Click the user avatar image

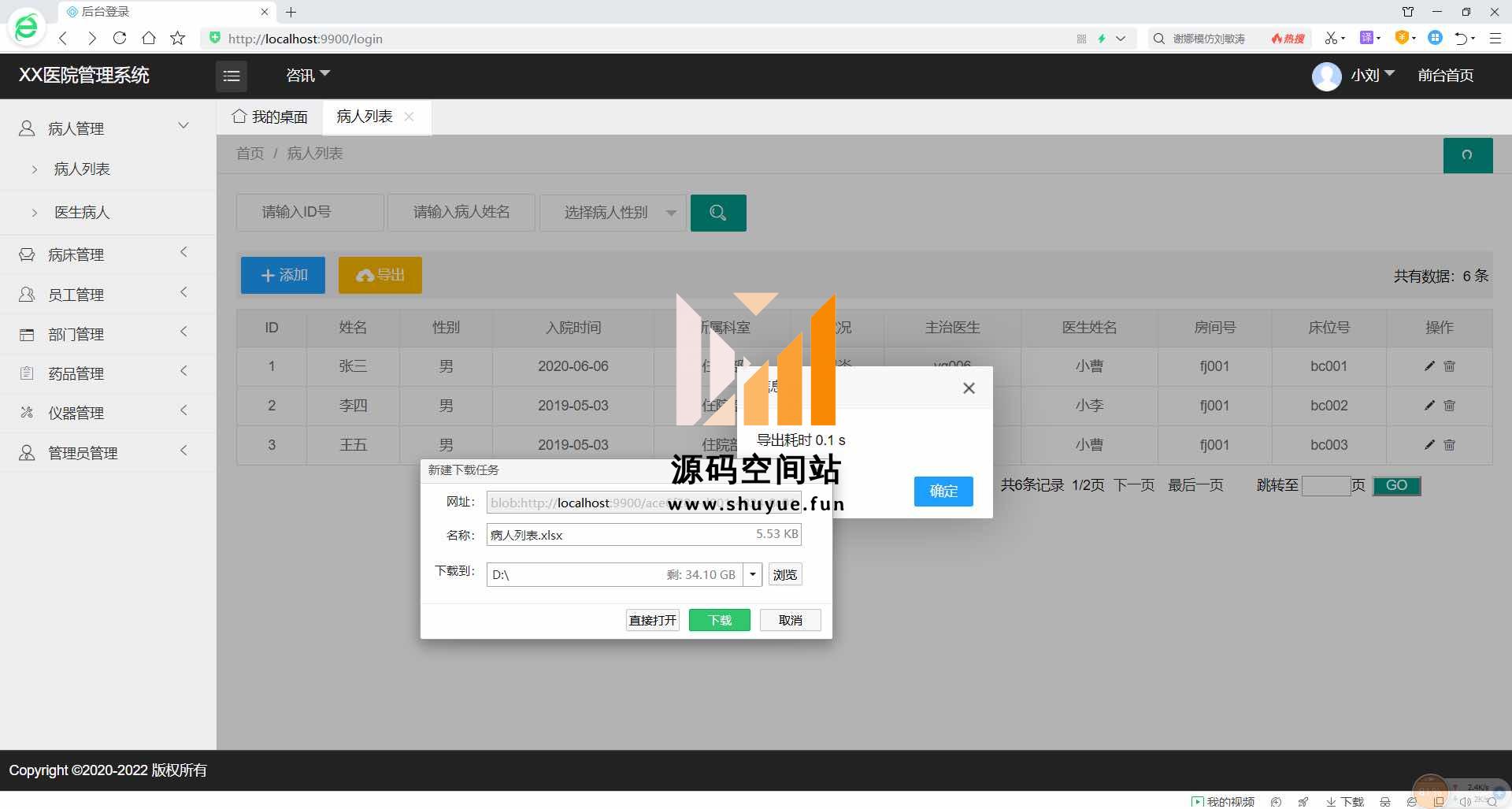[1326, 76]
